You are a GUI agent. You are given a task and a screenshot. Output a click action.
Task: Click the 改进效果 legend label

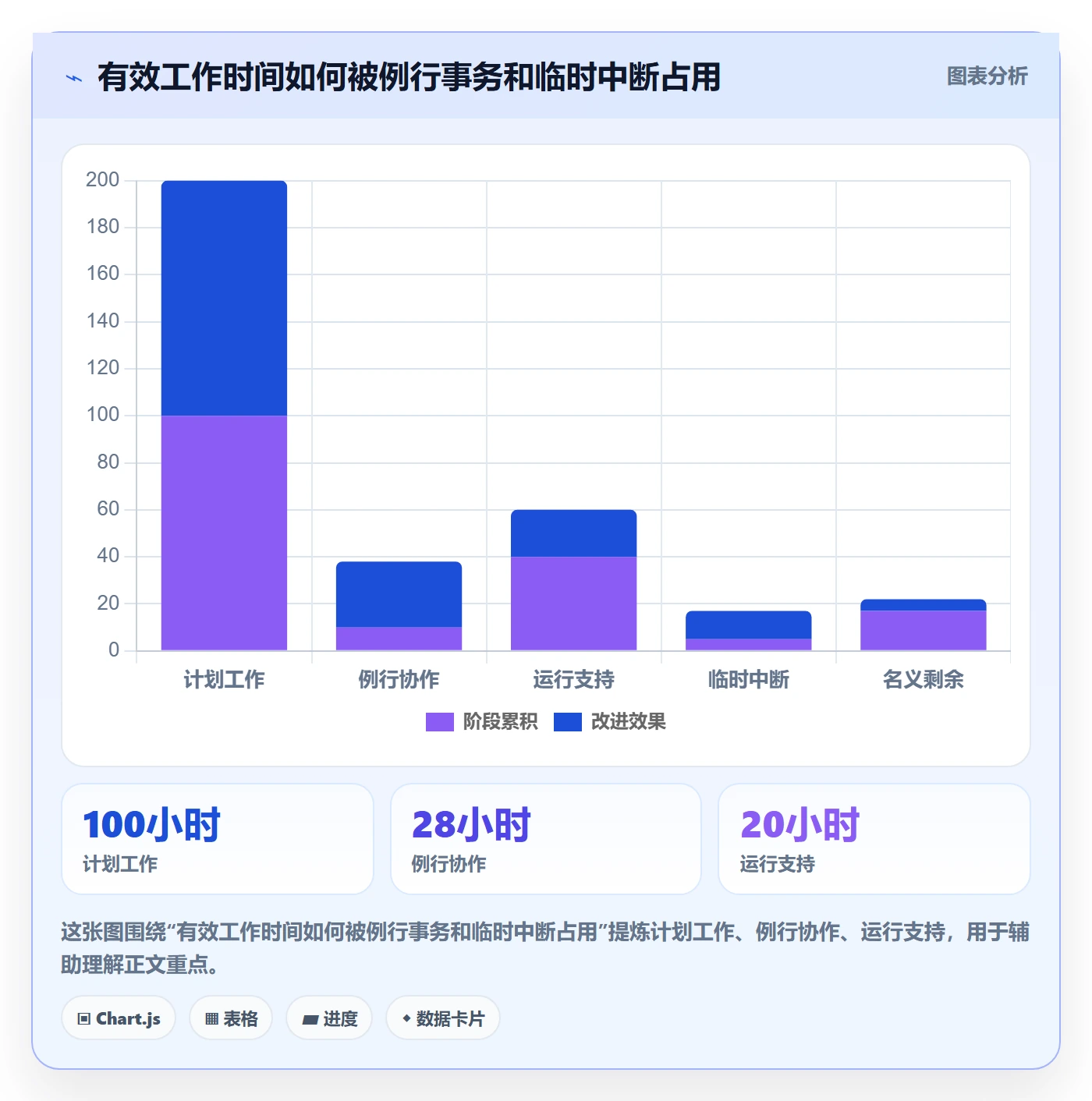click(x=629, y=722)
